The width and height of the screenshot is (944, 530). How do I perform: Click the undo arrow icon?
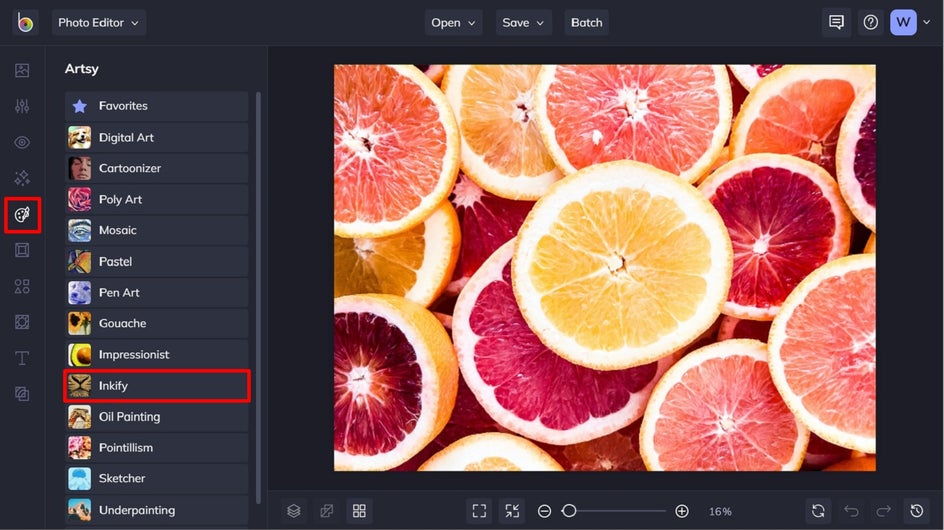pos(851,511)
